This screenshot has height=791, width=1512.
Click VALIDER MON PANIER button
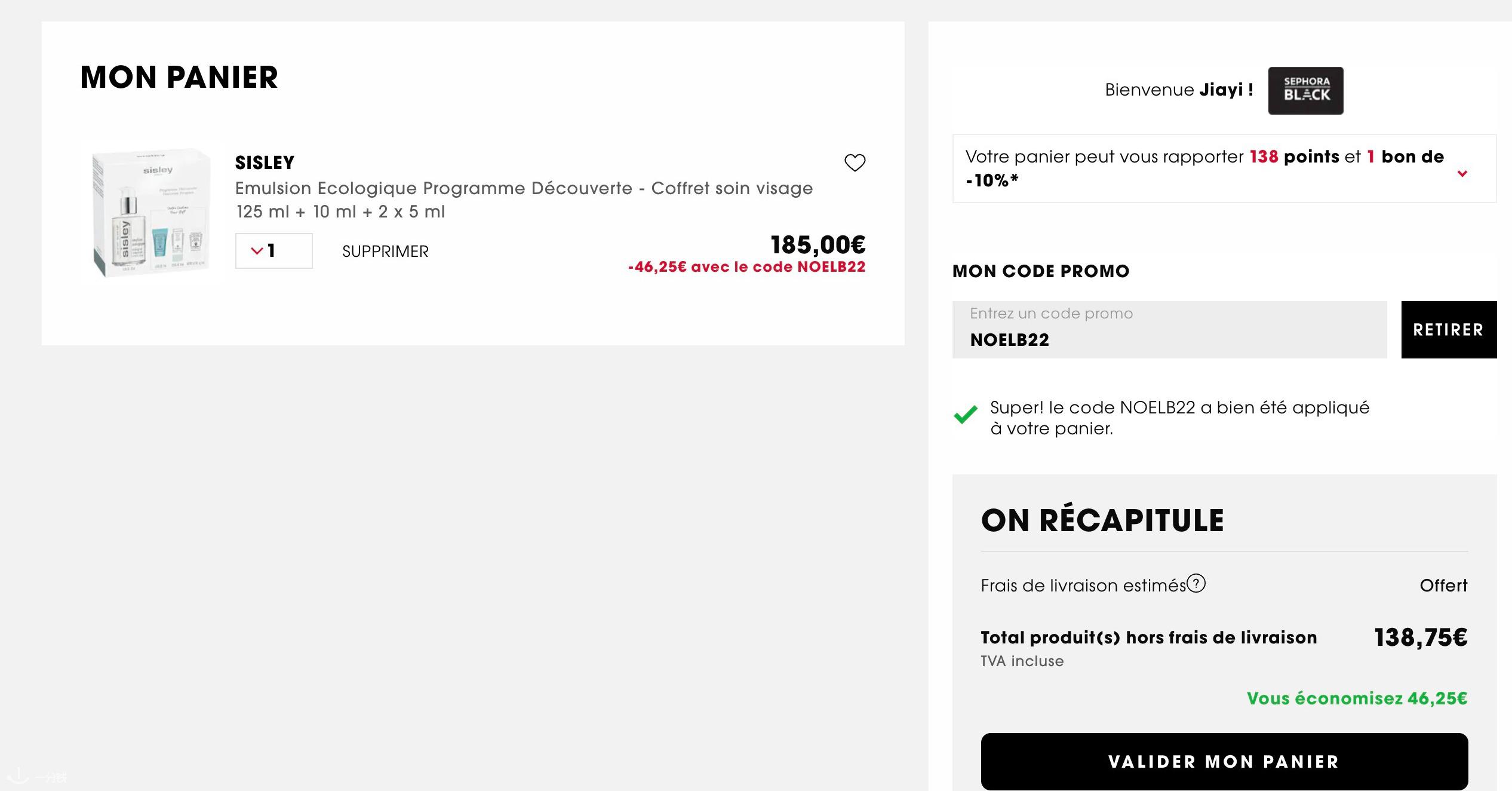1224,761
